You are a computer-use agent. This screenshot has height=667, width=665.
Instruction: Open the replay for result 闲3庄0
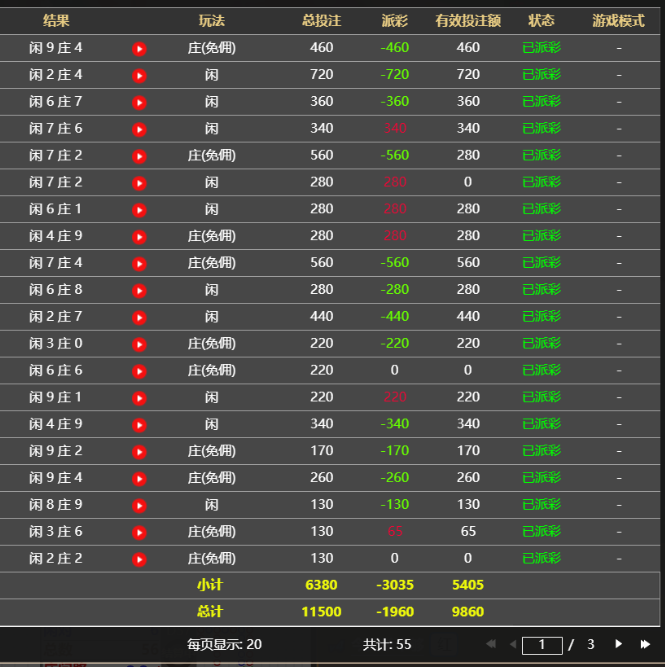[139, 344]
